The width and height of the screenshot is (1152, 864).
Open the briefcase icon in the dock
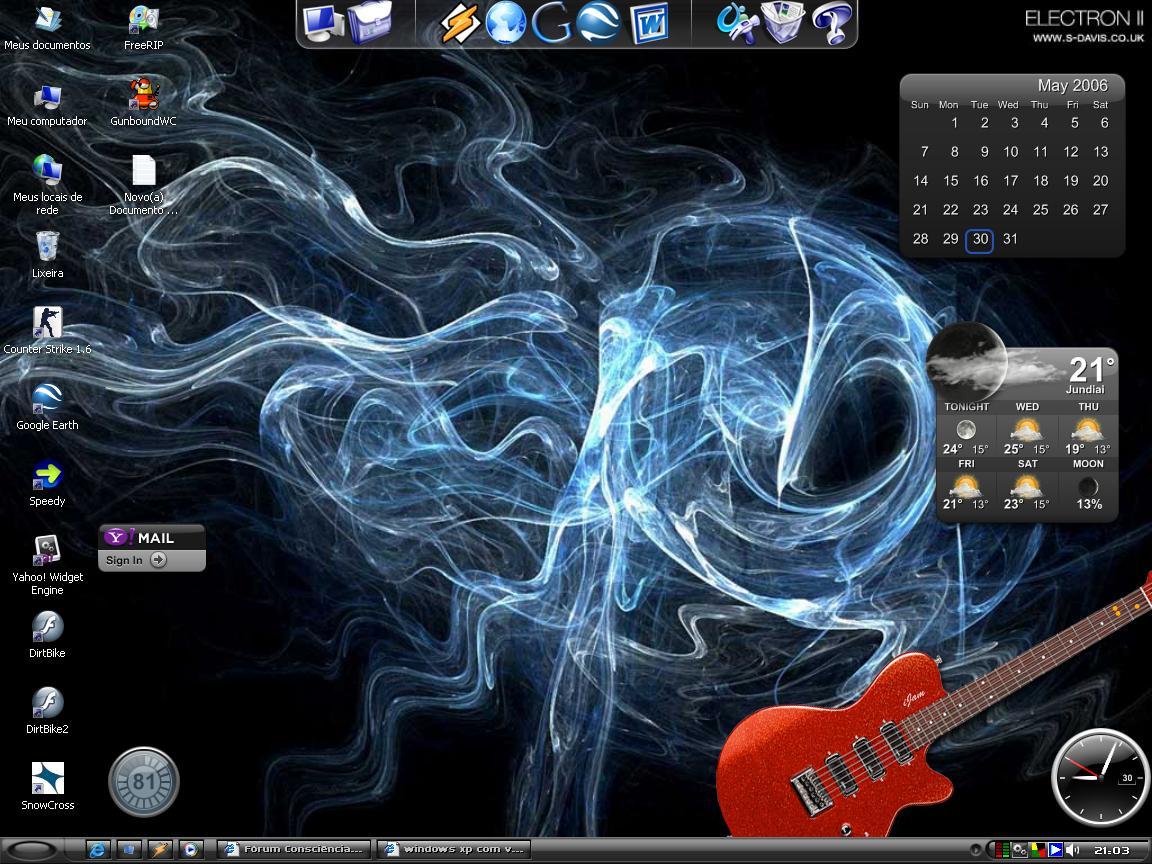coord(370,22)
